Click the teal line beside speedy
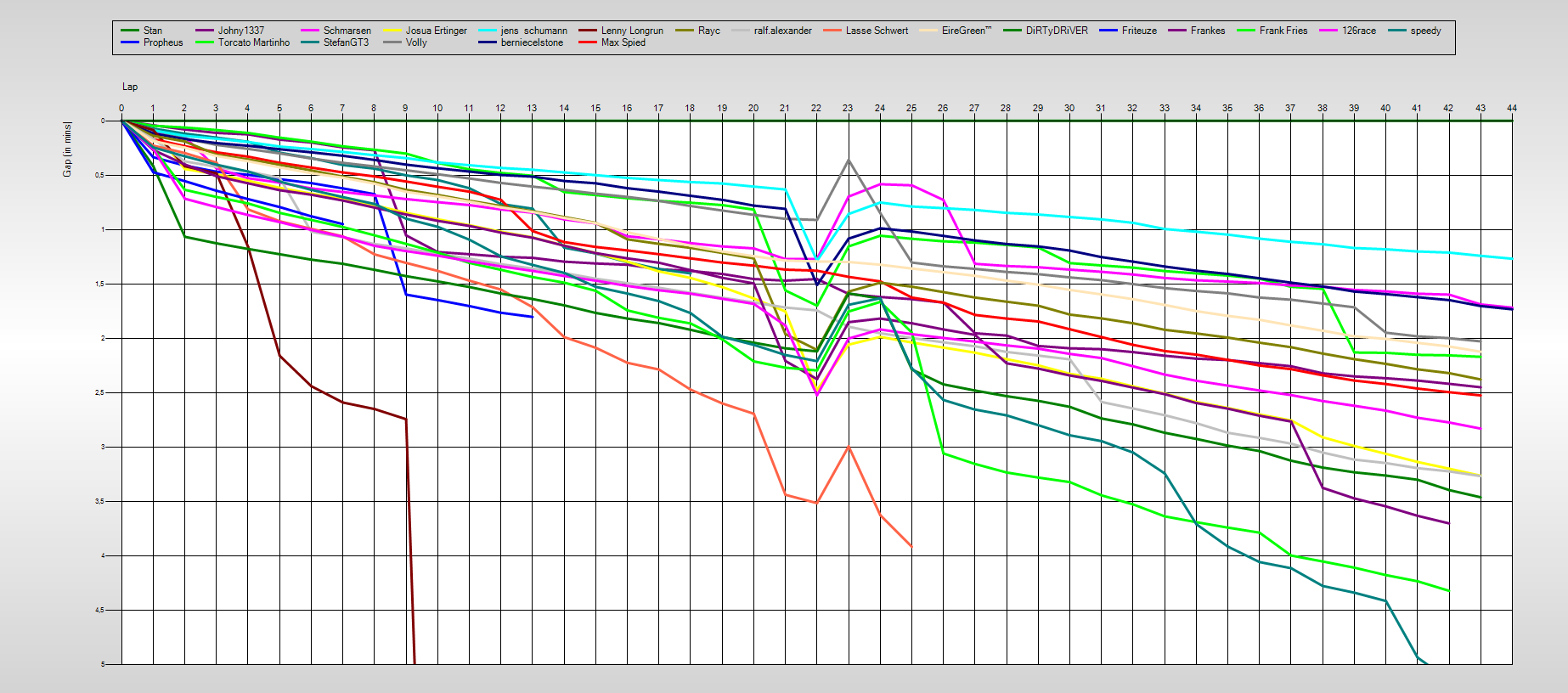1568x693 pixels. (x=1397, y=31)
